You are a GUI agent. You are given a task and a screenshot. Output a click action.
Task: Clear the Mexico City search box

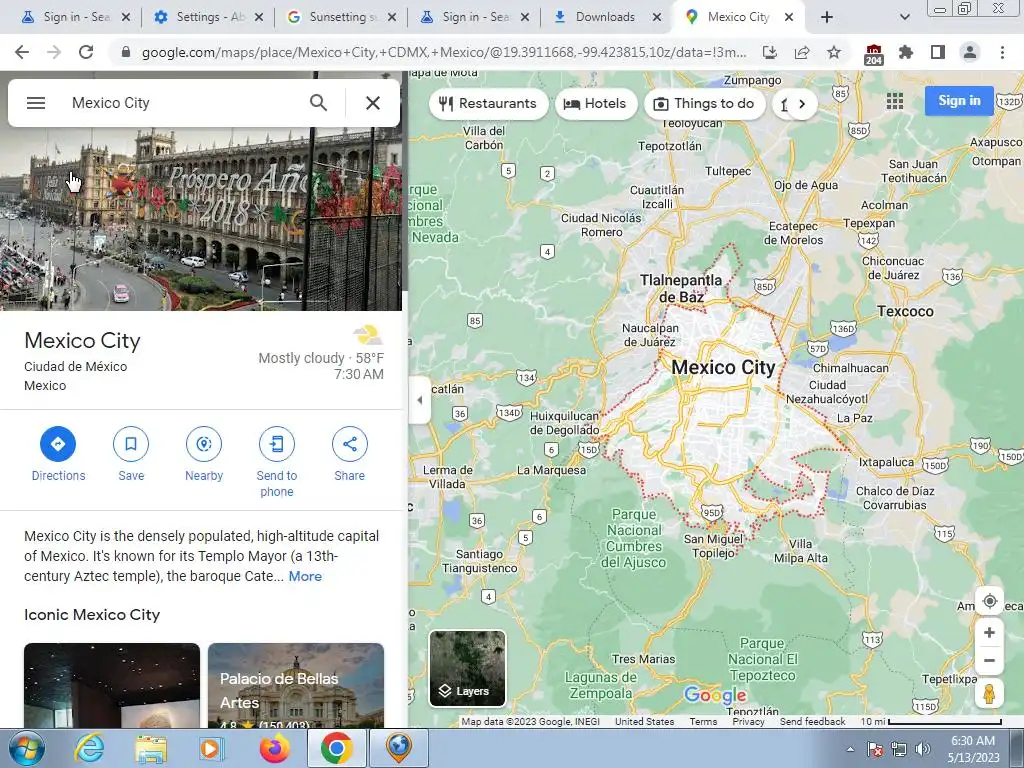[x=373, y=103]
